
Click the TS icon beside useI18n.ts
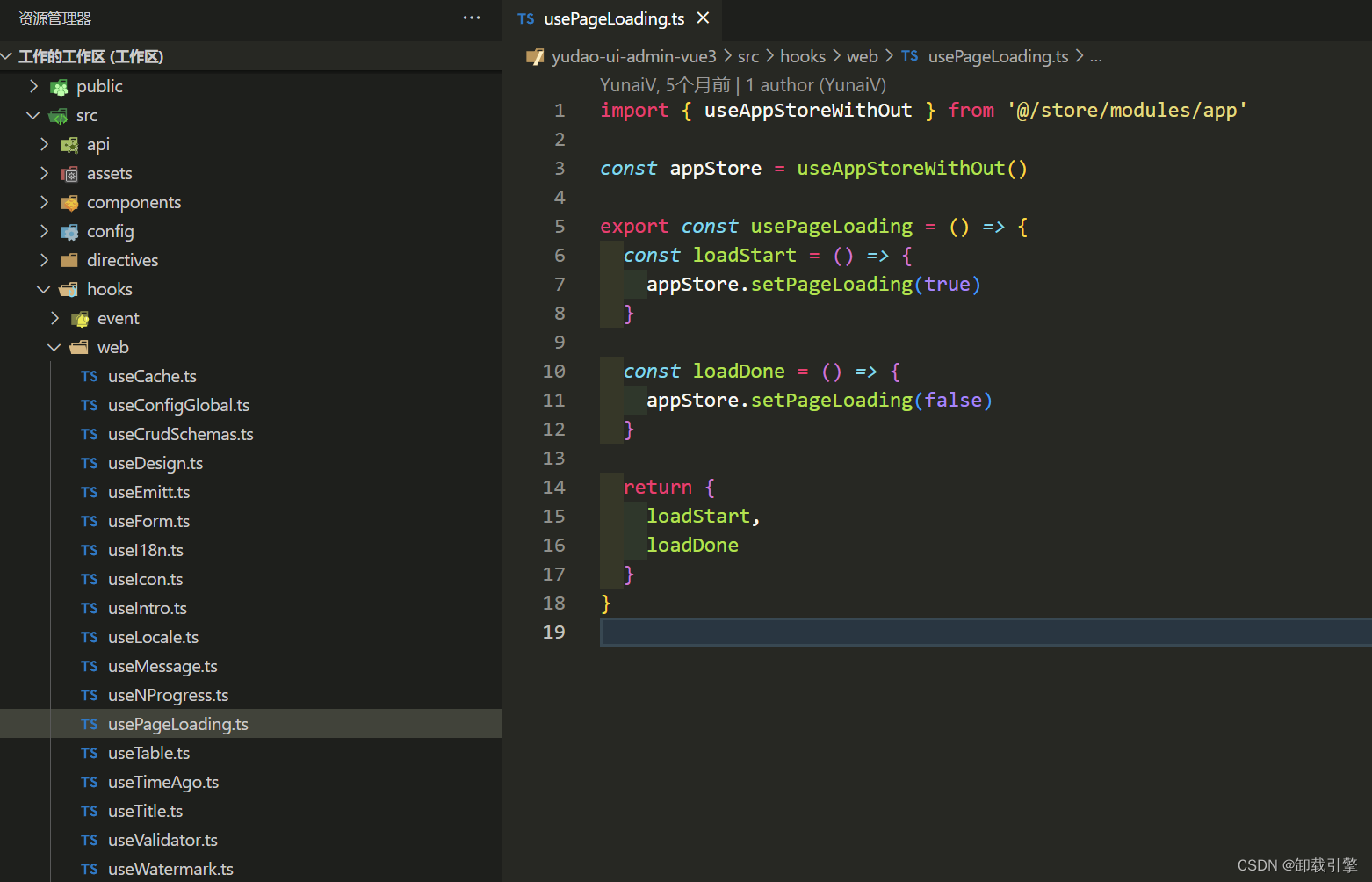(x=90, y=551)
